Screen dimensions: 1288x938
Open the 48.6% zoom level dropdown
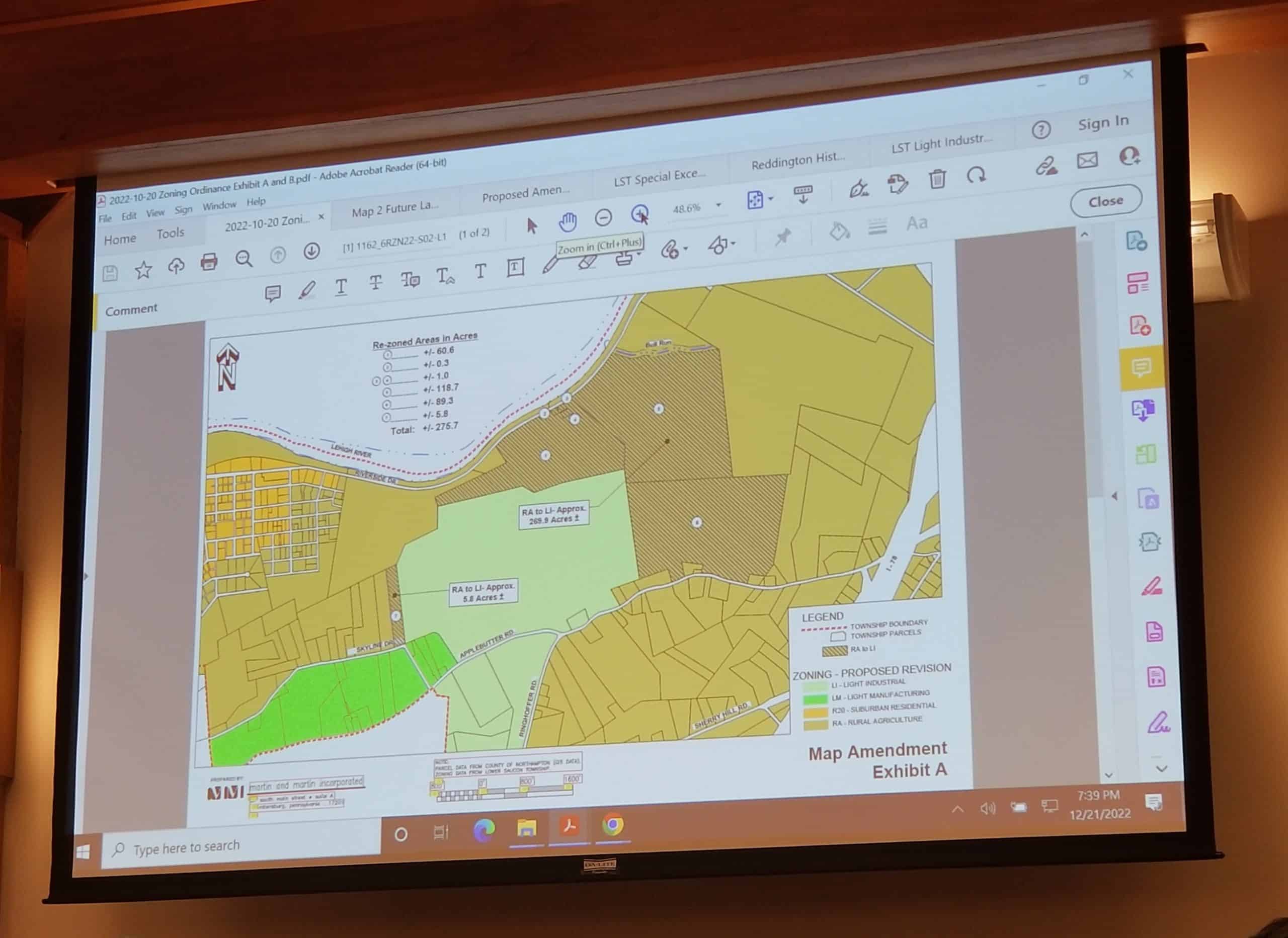point(719,205)
